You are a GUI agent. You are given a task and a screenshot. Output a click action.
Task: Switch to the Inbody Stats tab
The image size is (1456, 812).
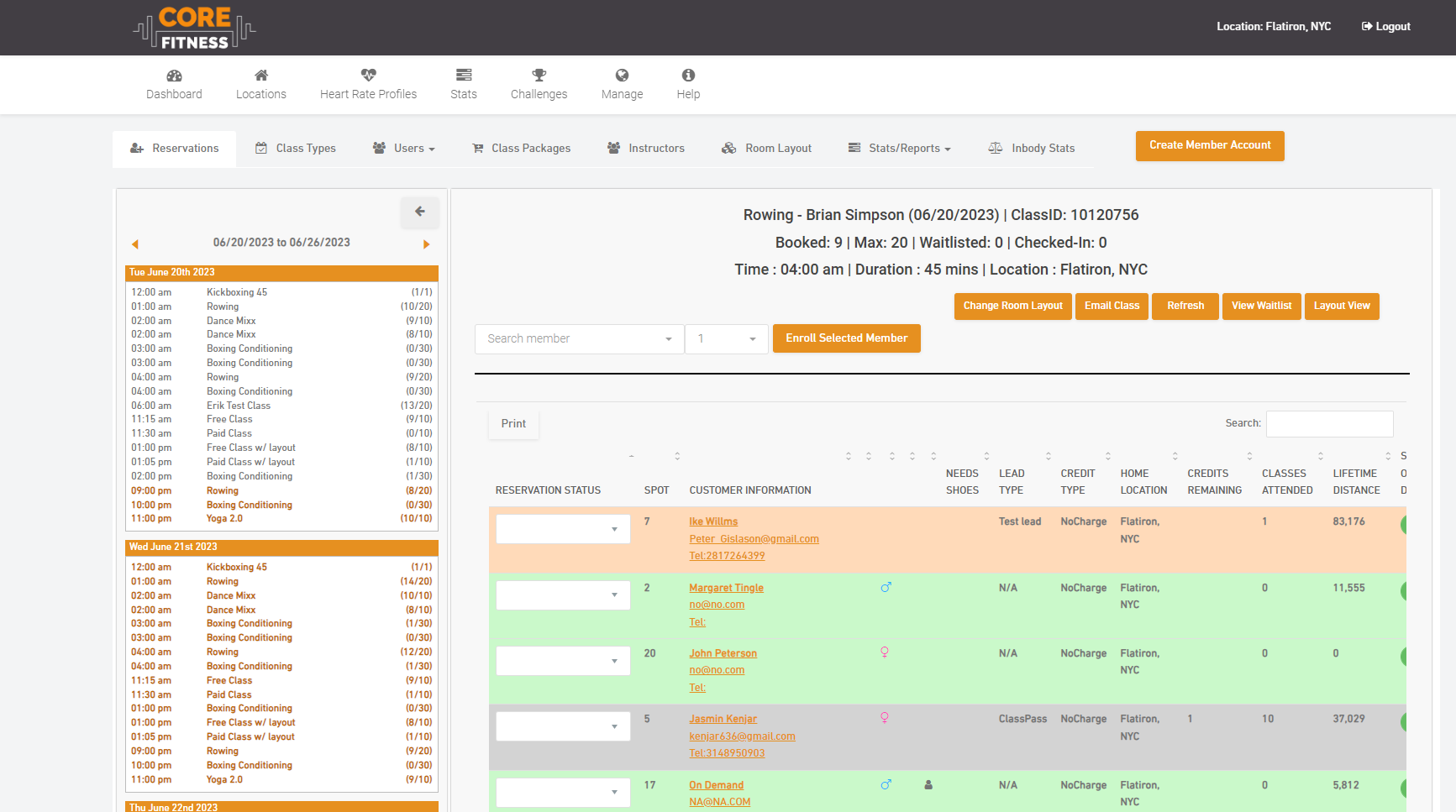(x=1032, y=149)
